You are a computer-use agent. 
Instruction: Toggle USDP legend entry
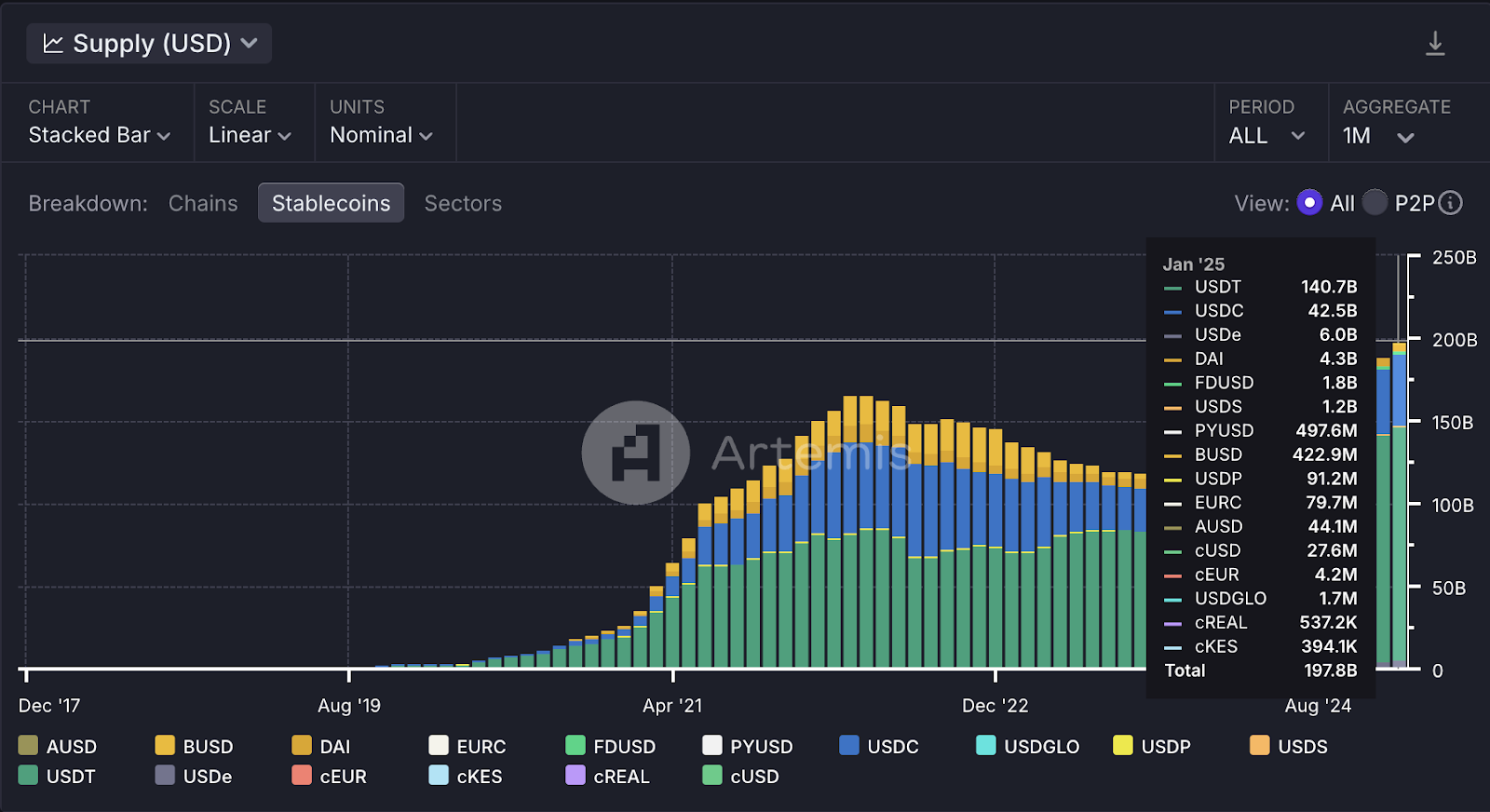(1152, 746)
